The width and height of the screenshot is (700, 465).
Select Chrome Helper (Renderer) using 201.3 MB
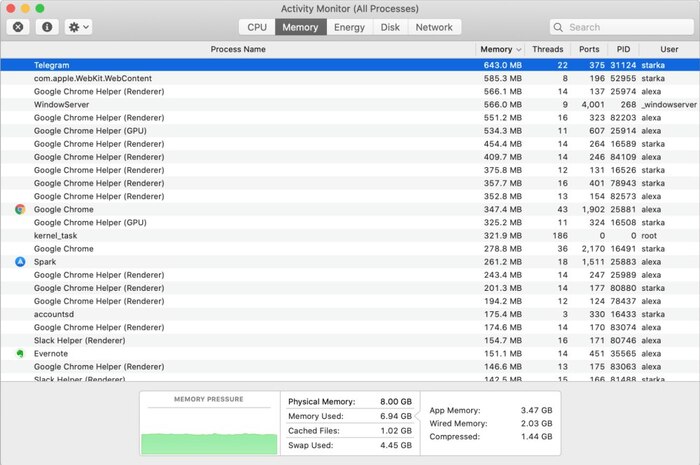click(x=350, y=288)
